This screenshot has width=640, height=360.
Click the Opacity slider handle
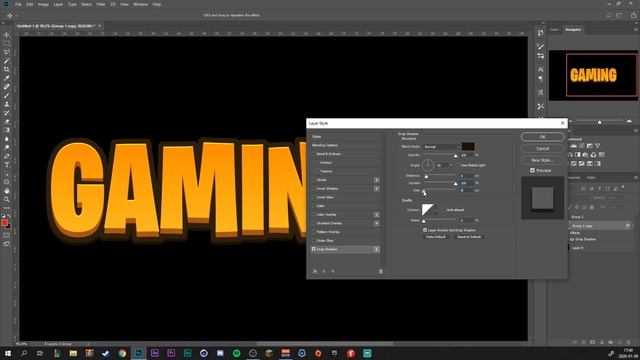pos(456,156)
